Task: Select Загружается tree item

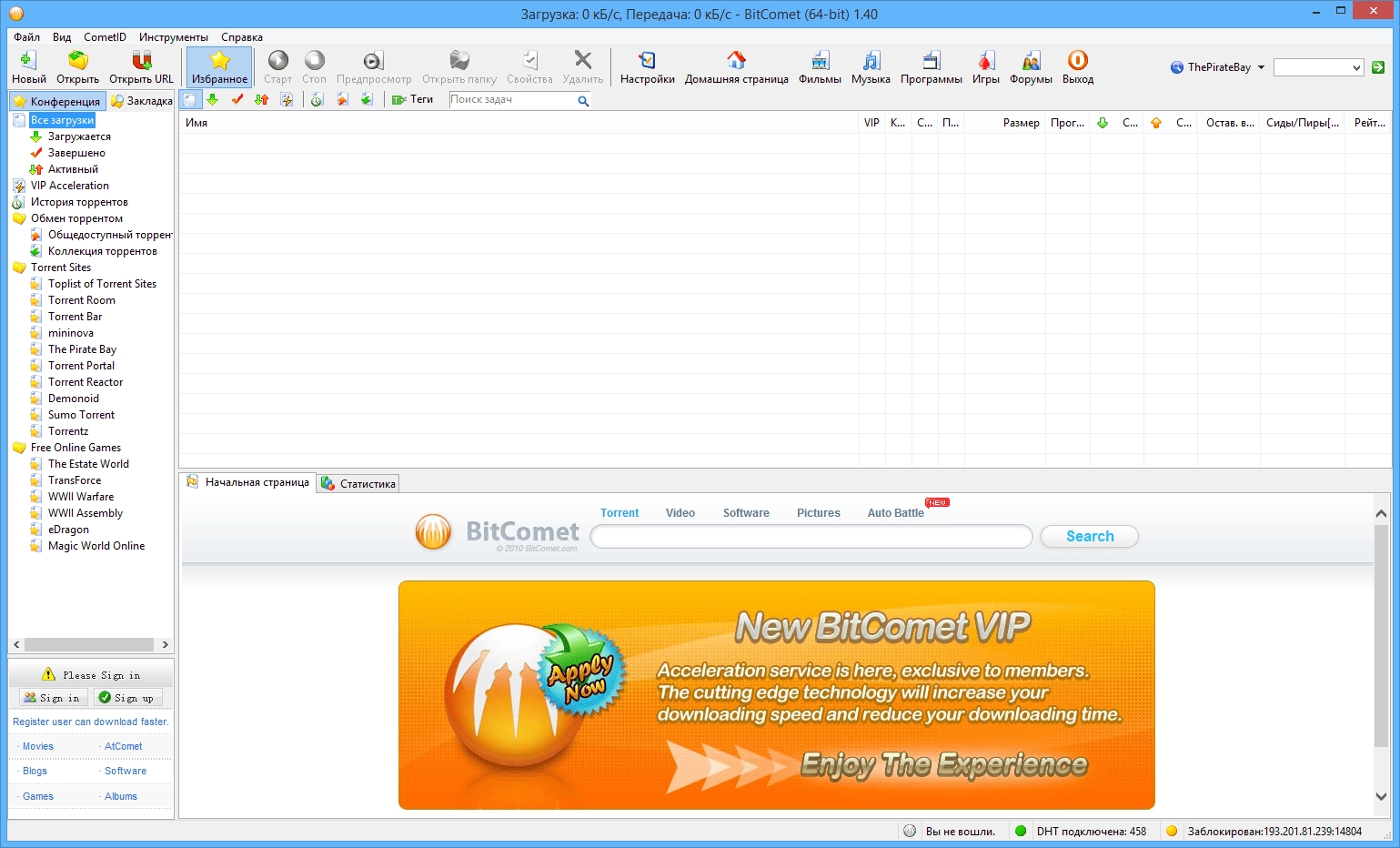Action: [79, 136]
